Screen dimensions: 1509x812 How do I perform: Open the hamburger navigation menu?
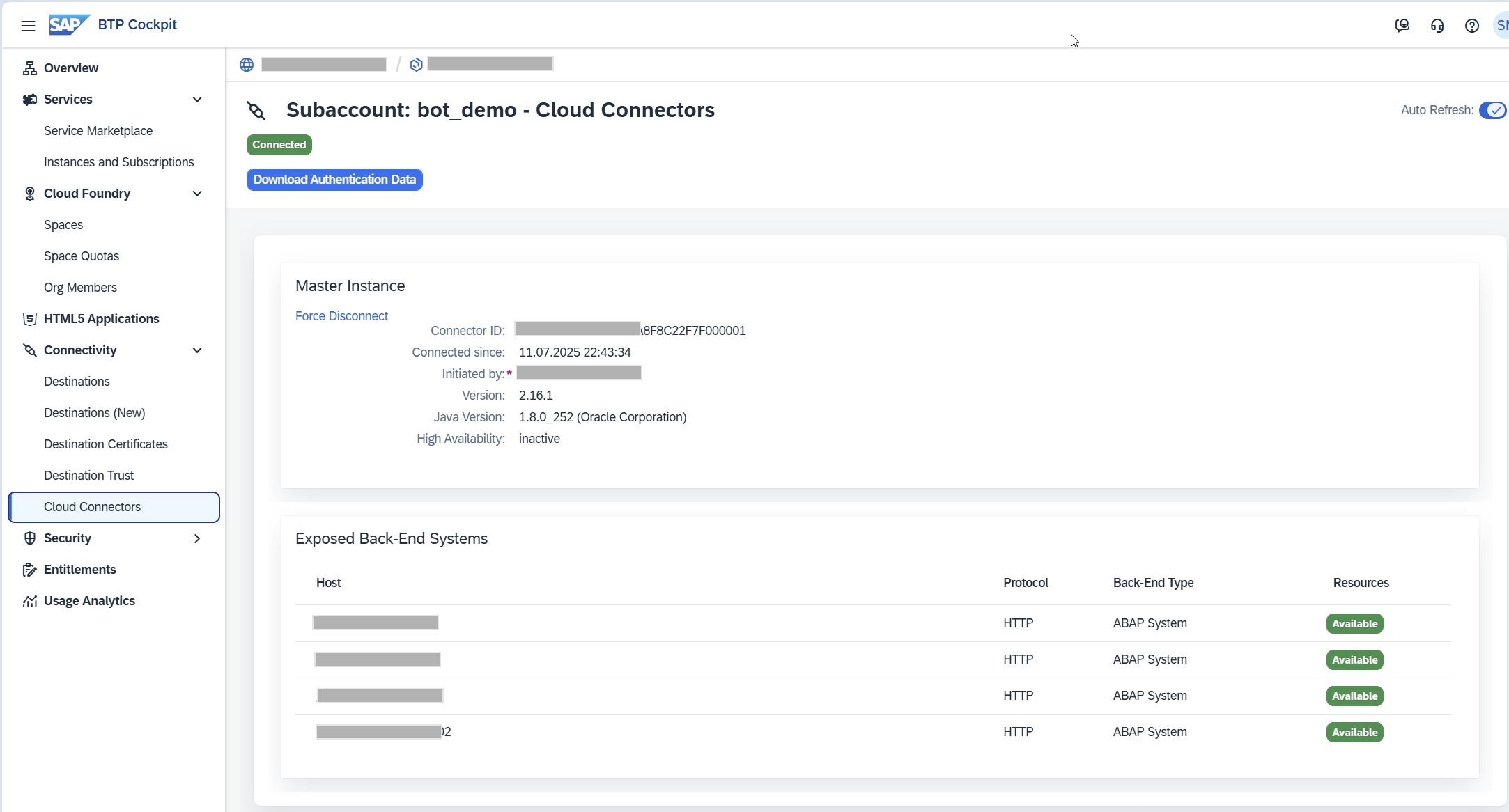pos(28,26)
